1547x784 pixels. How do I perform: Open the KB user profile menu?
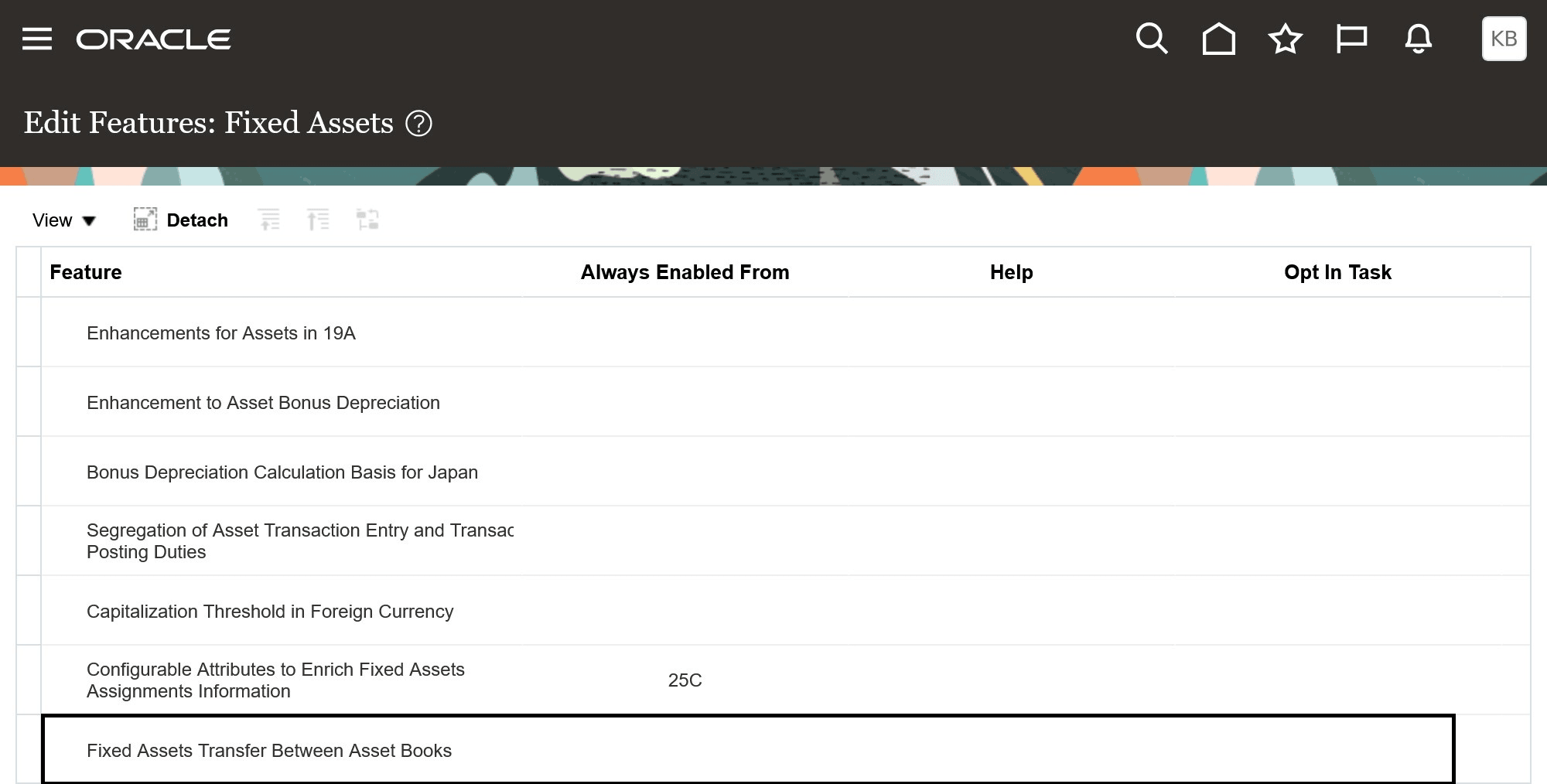pos(1504,39)
